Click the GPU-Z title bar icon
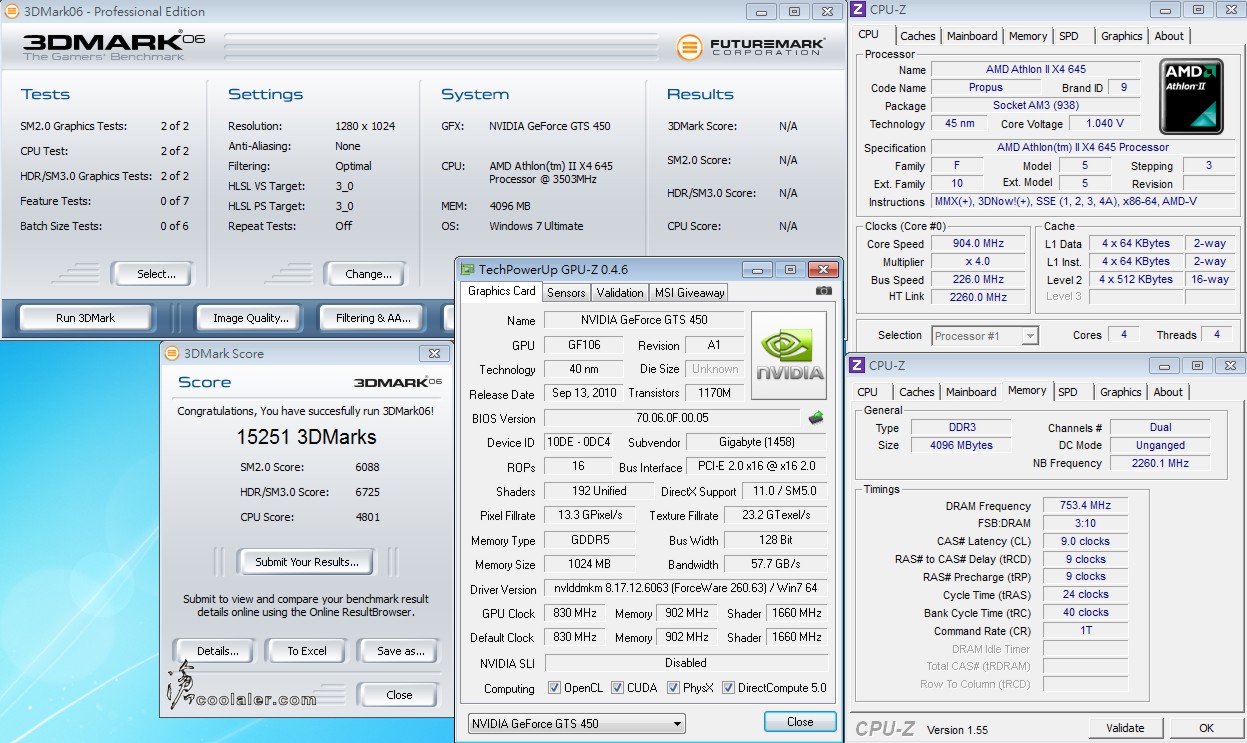Image resolution: width=1247 pixels, height=743 pixels. pos(467,269)
